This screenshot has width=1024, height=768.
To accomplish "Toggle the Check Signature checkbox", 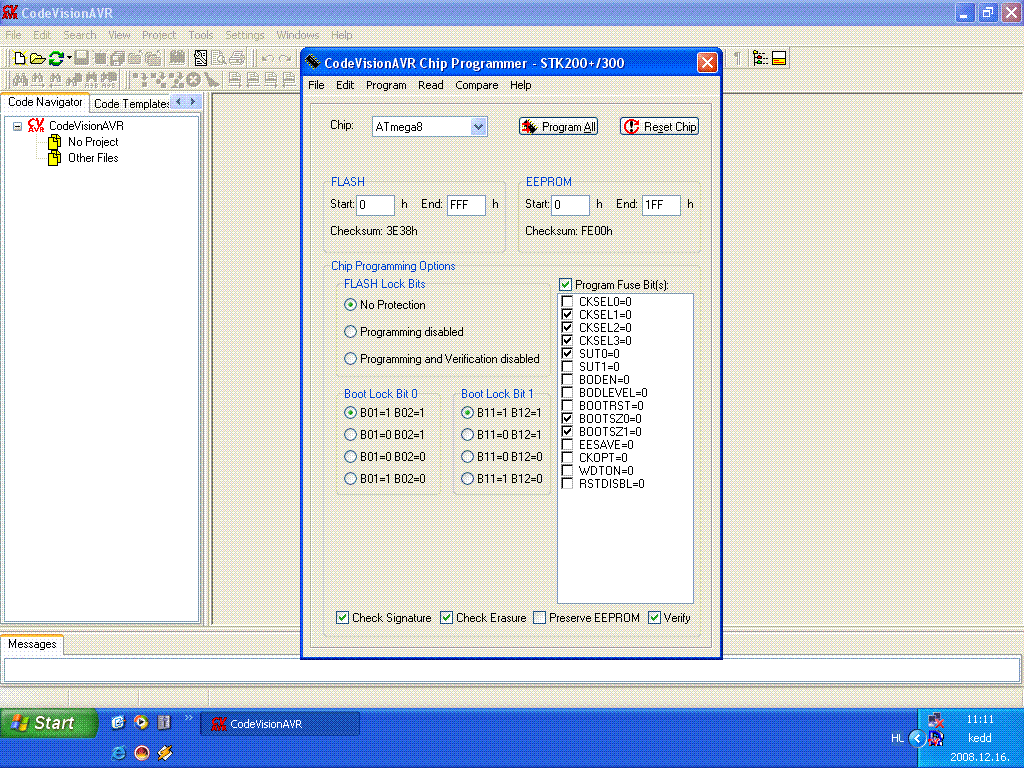I will pyautogui.click(x=342, y=618).
